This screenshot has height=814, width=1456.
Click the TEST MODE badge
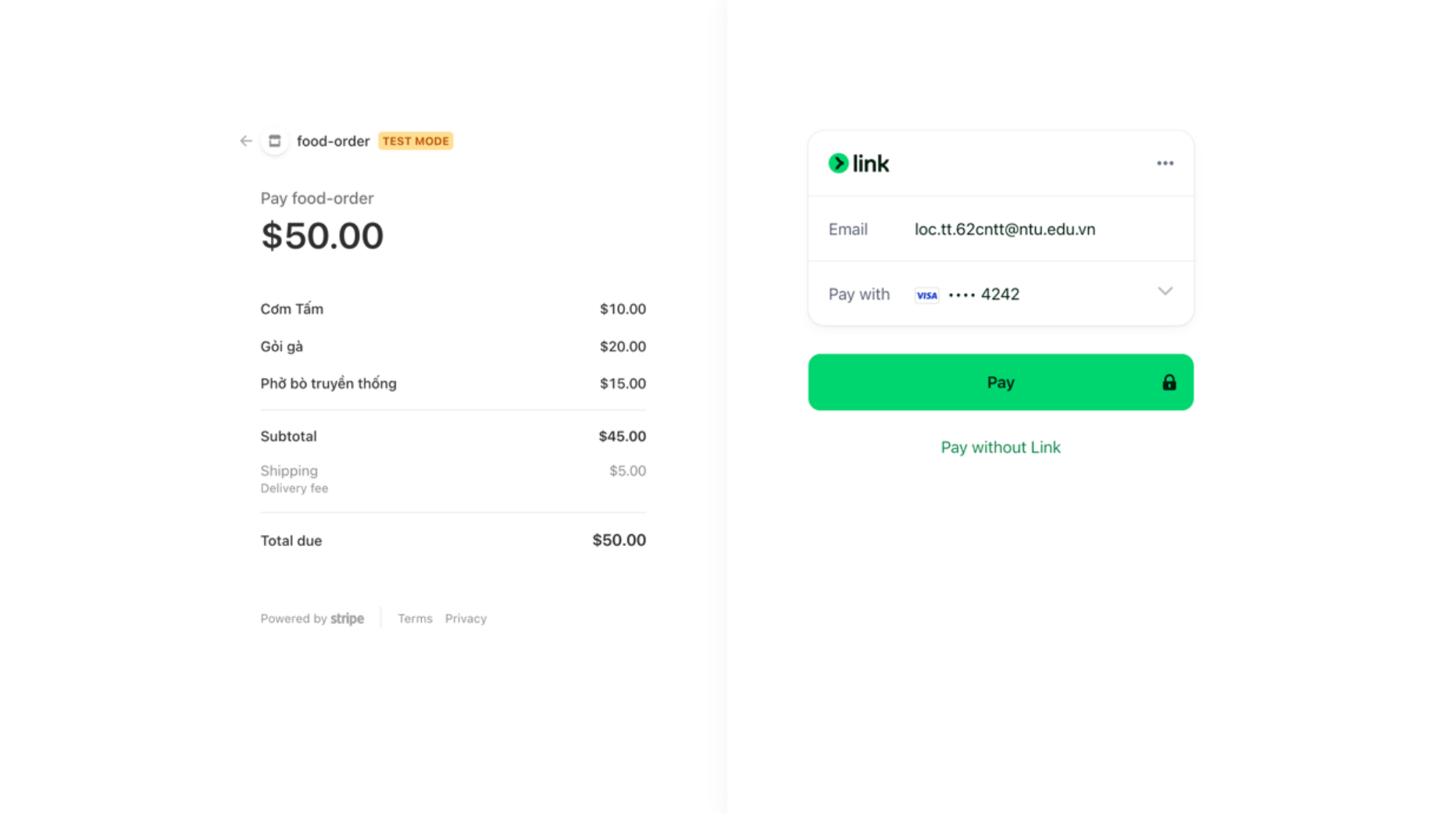(416, 141)
